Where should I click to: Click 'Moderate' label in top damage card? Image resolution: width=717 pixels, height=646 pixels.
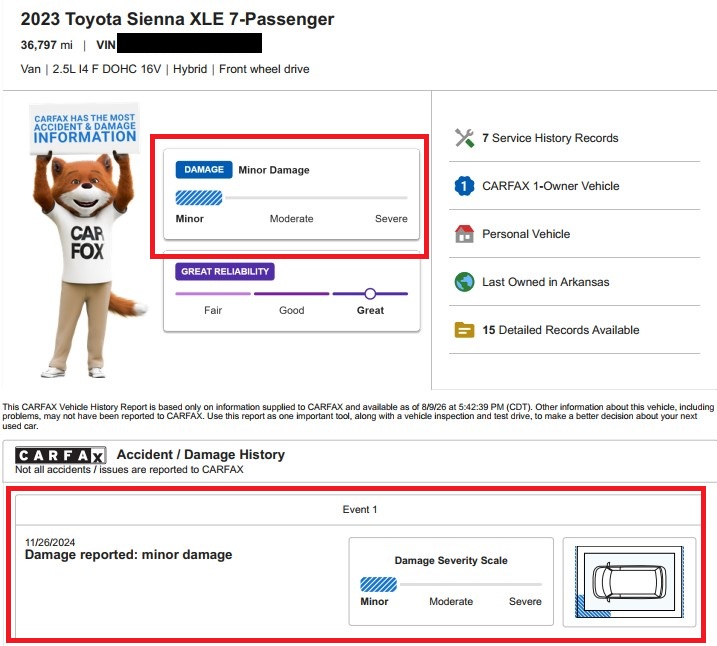[x=291, y=219]
